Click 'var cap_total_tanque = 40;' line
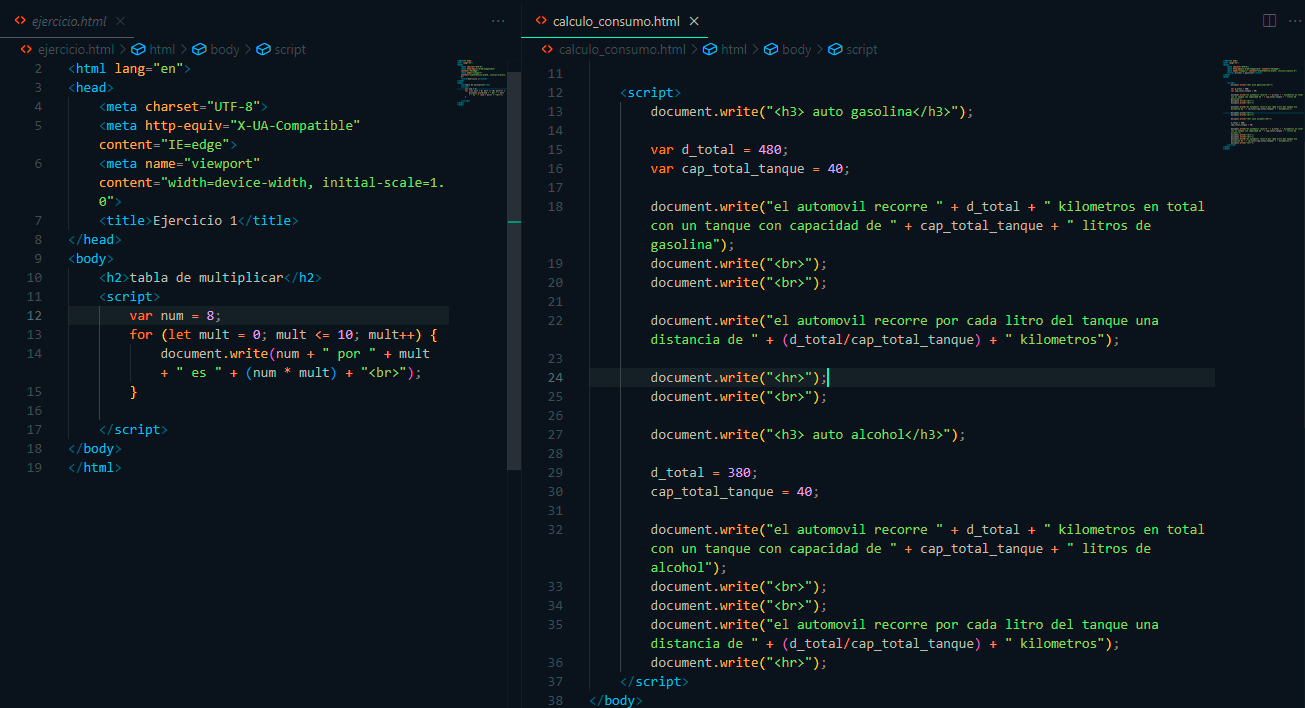Viewport: 1305px width, 708px height. point(750,169)
